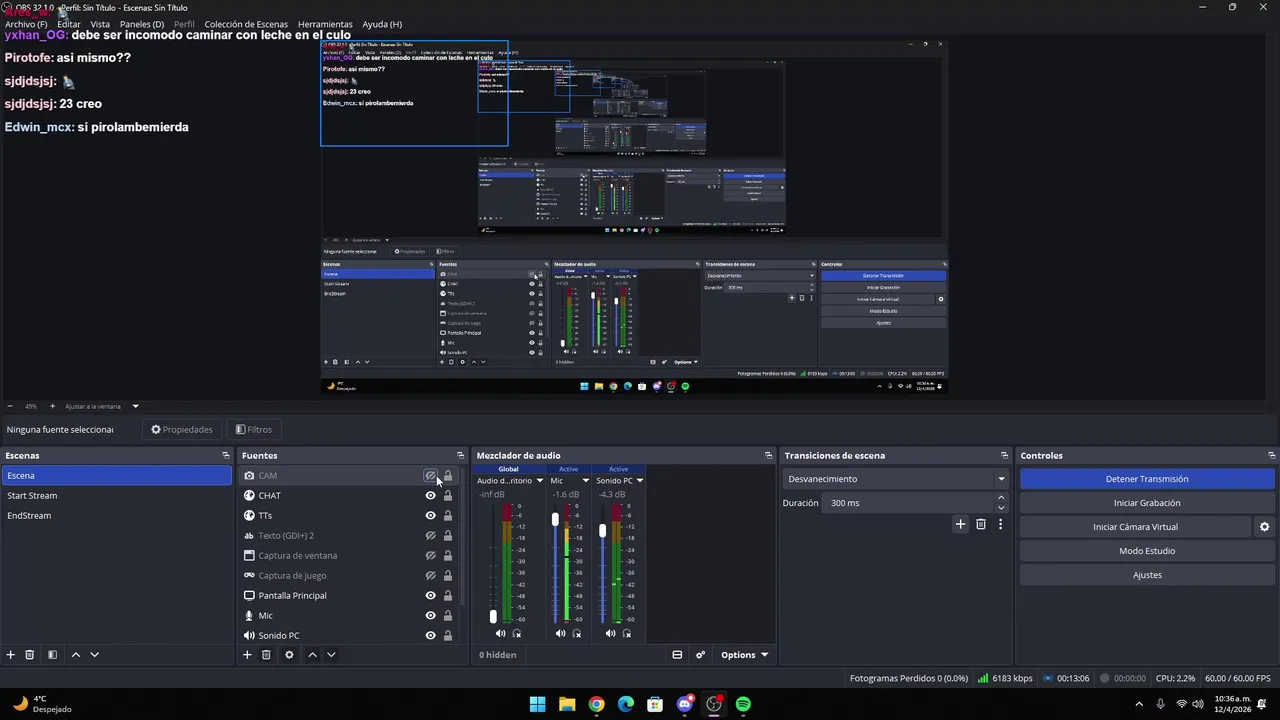Image resolution: width=1280 pixels, height=720 pixels.
Task: Zoom in preview with plus icon
Action: [52, 406]
